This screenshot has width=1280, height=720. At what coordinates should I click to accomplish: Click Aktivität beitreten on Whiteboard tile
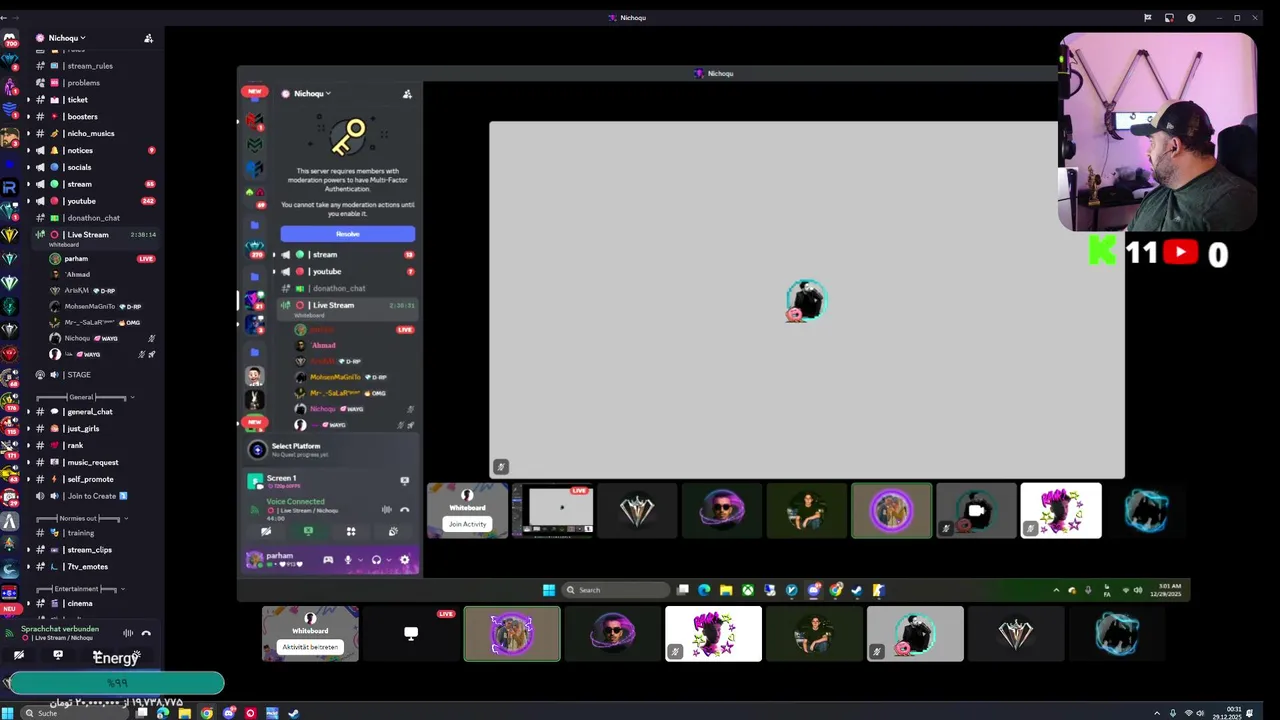tap(310, 647)
